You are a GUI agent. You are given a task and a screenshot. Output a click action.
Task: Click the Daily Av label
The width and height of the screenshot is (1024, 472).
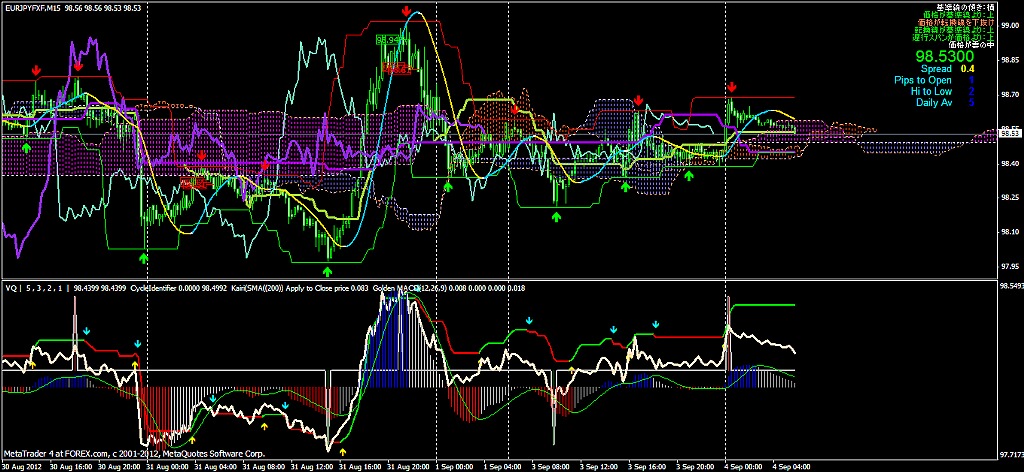pyautogui.click(x=933, y=102)
